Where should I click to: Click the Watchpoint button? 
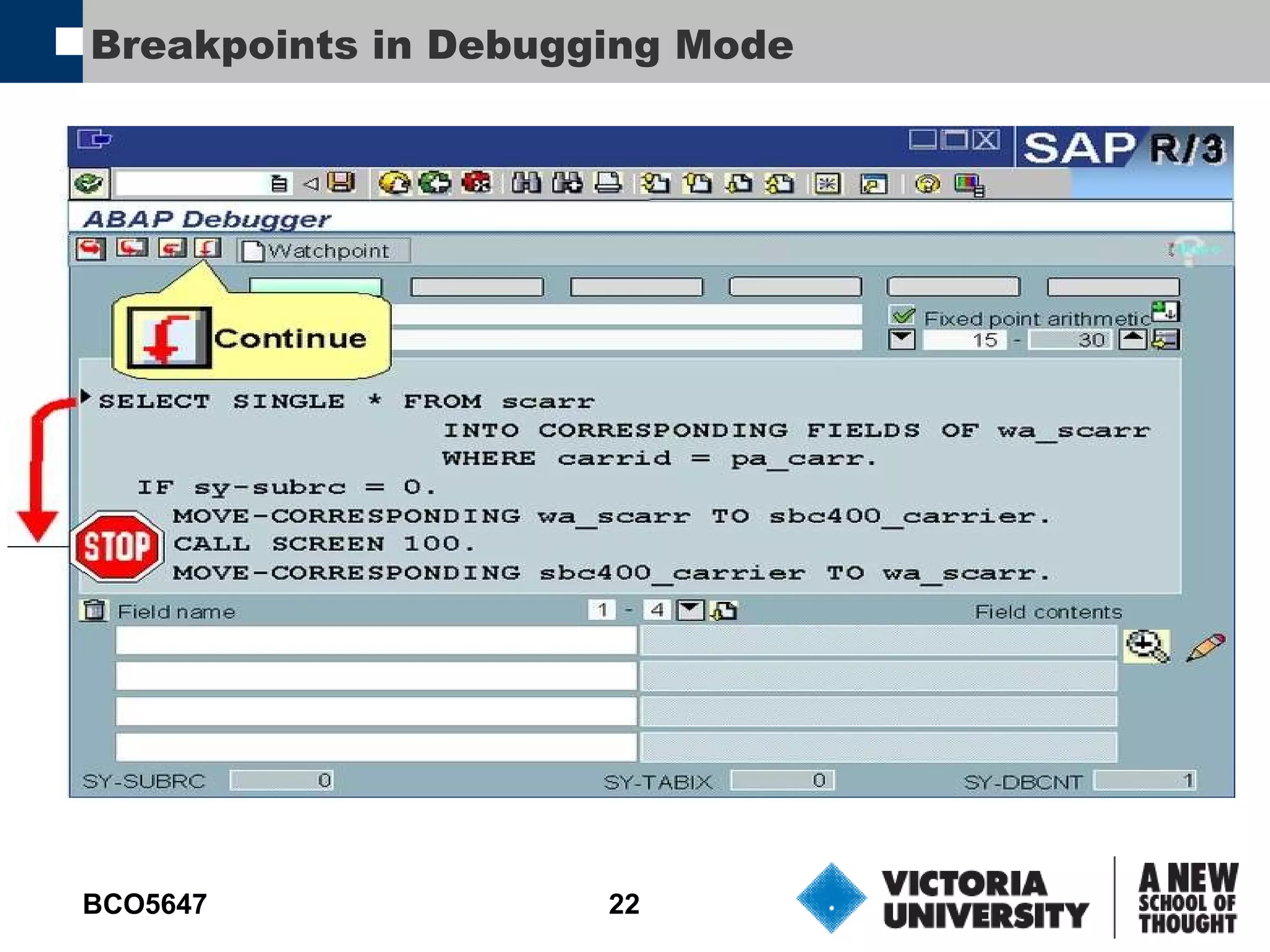323,250
